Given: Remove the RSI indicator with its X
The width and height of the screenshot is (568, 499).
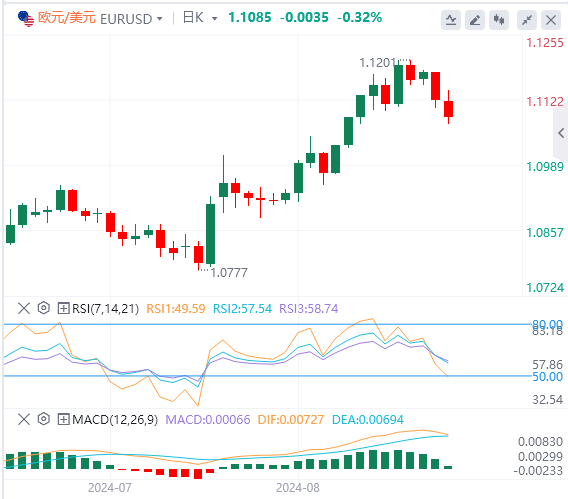Looking at the screenshot, I should click(24, 309).
